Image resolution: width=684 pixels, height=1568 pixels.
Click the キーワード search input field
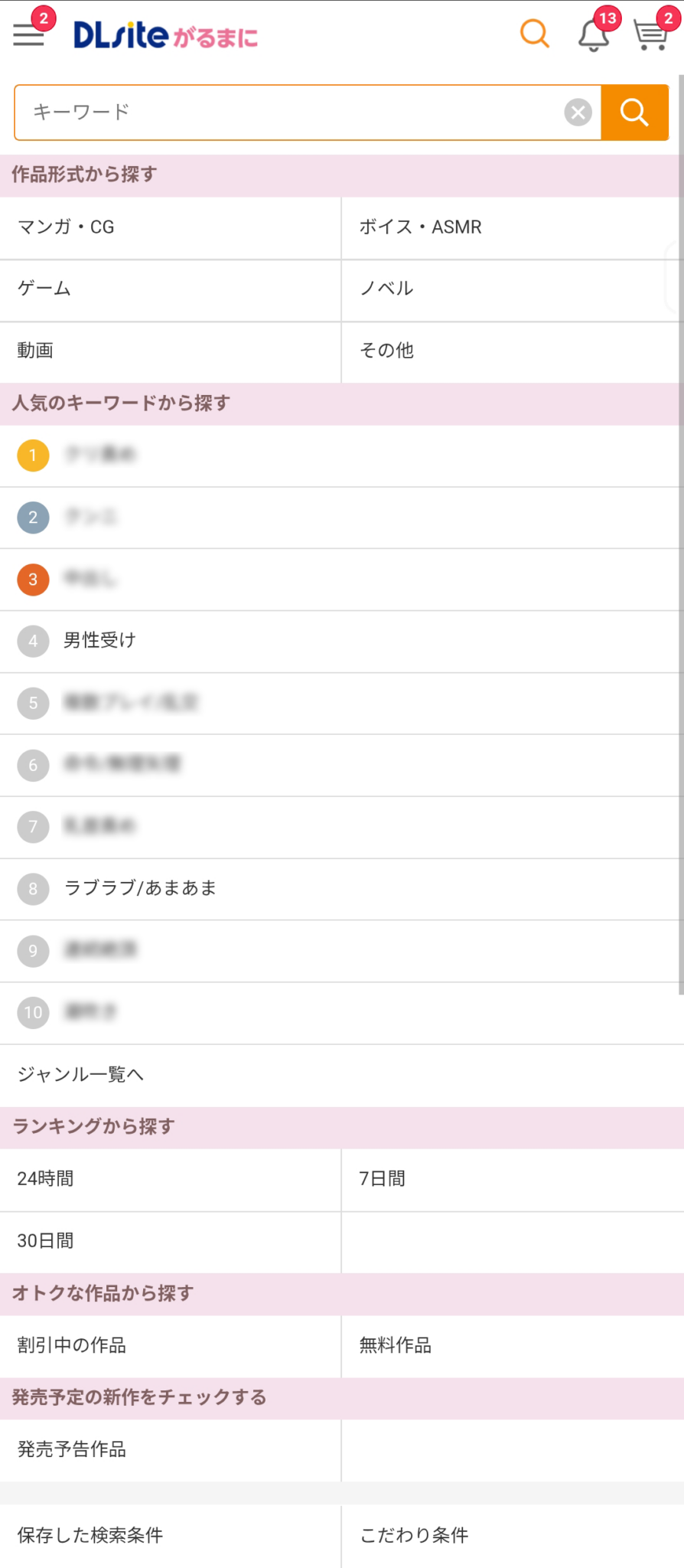[x=291, y=113]
